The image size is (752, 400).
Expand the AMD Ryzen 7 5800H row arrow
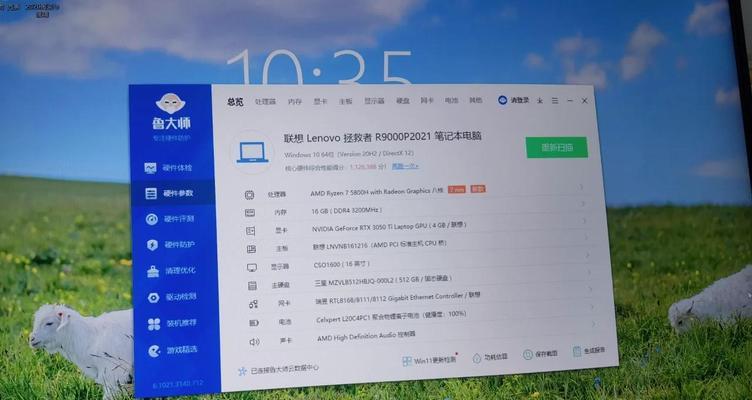coord(582,187)
